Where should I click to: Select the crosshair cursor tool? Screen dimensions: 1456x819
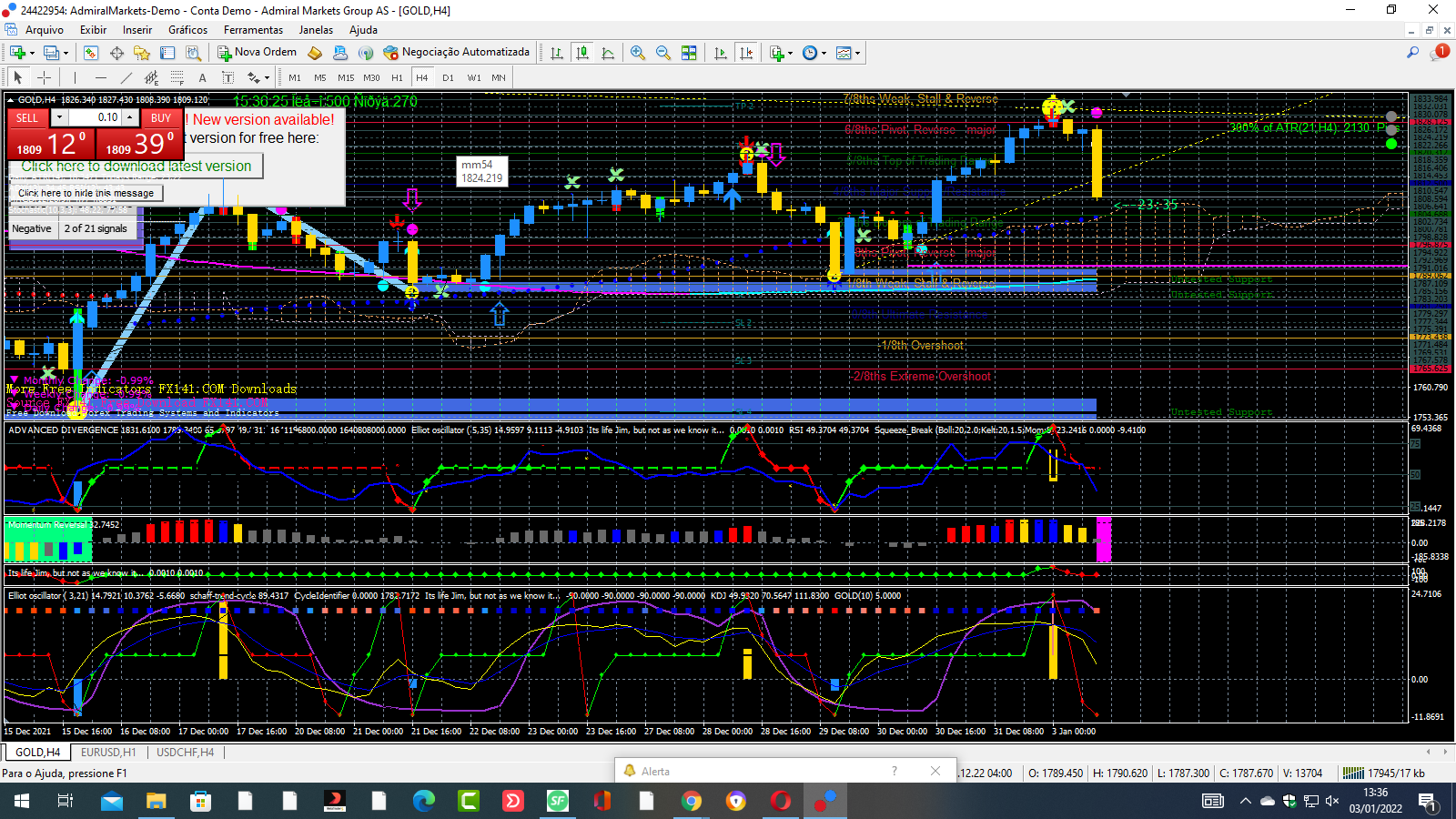(x=44, y=77)
